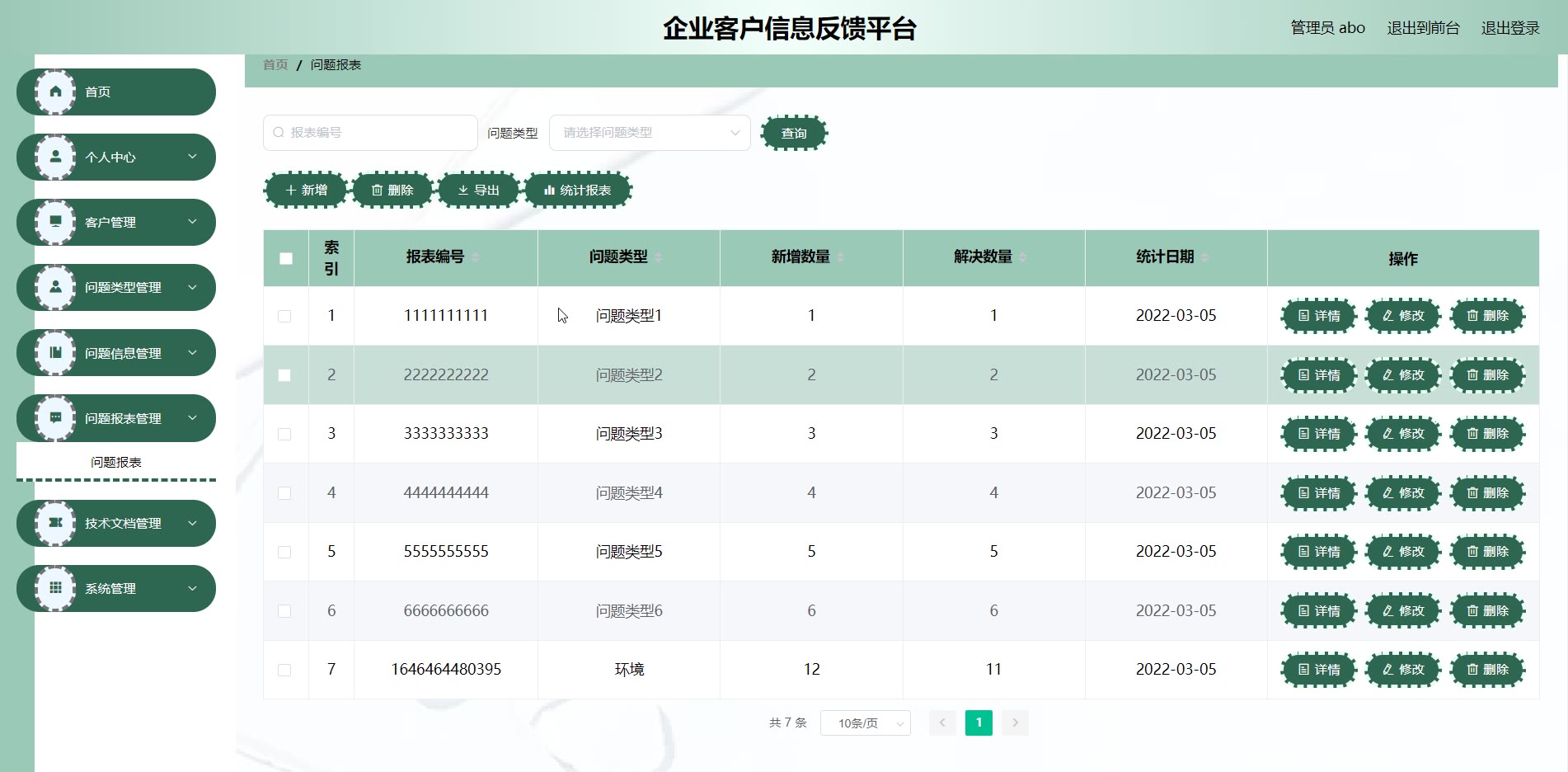Click the 退出登录 link

[1509, 28]
